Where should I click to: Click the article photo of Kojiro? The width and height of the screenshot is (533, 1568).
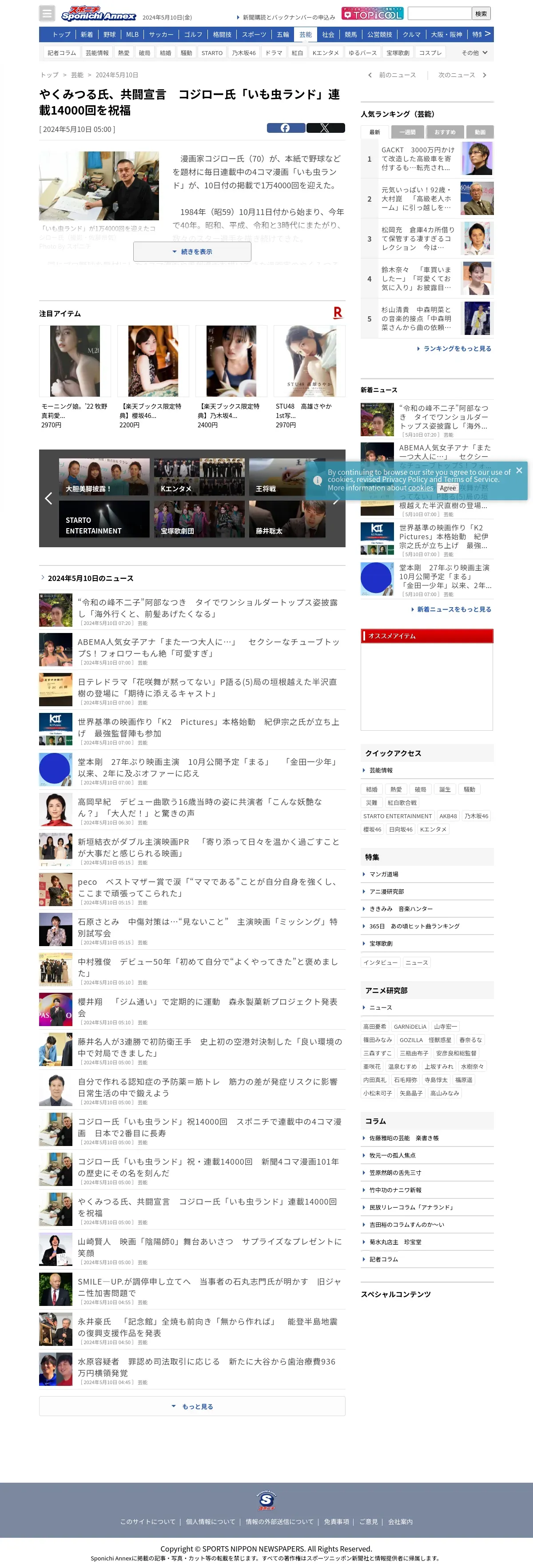99,186
